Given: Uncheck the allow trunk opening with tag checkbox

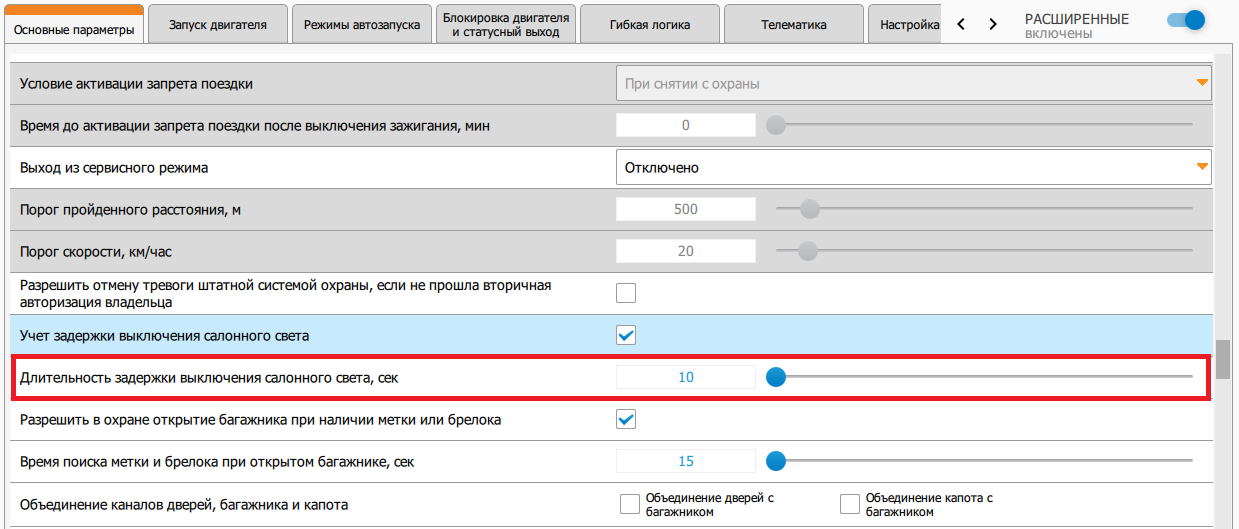Looking at the screenshot, I should coord(626,420).
